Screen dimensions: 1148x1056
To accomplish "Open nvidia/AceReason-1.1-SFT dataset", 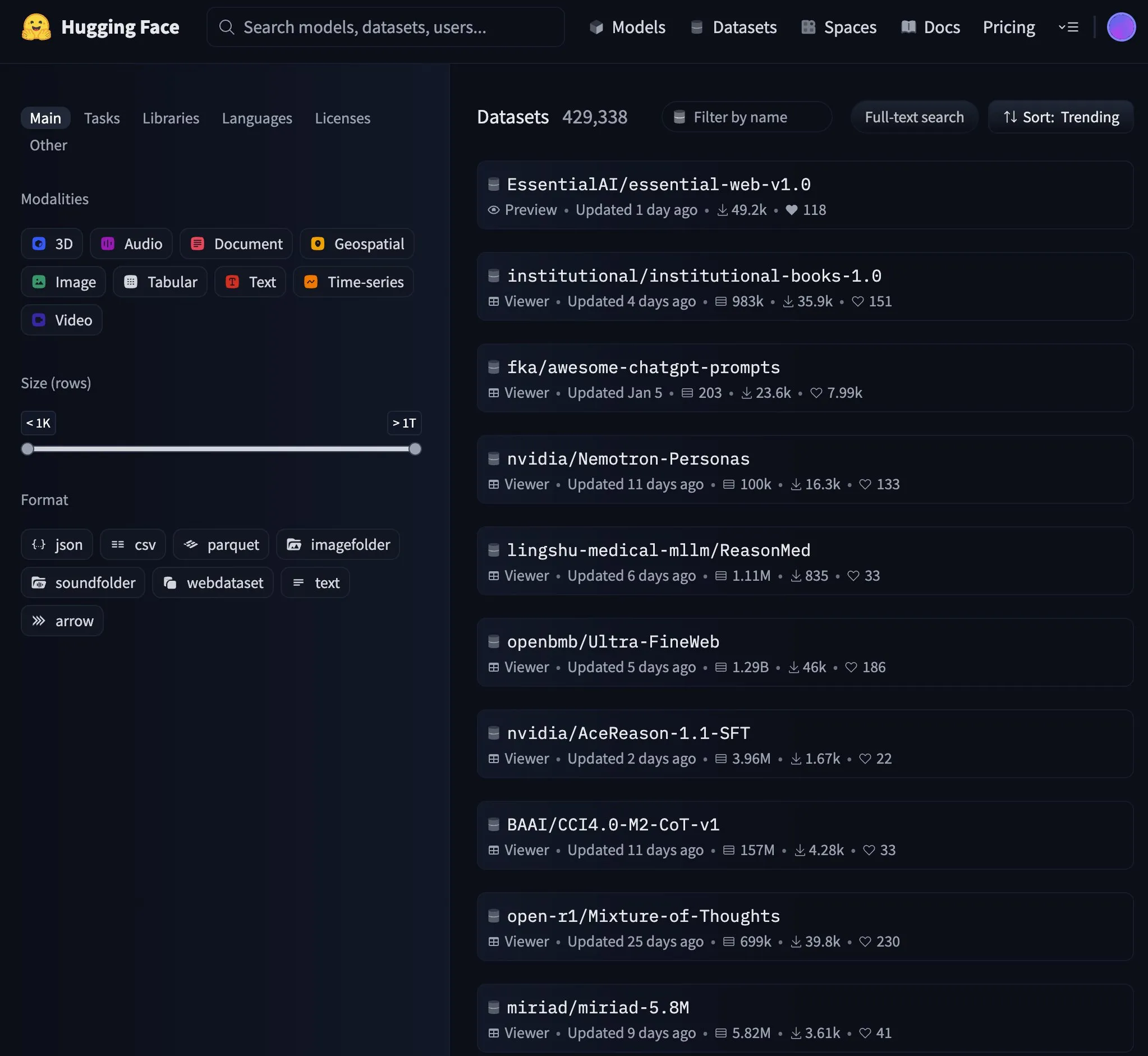I will tap(805, 743).
